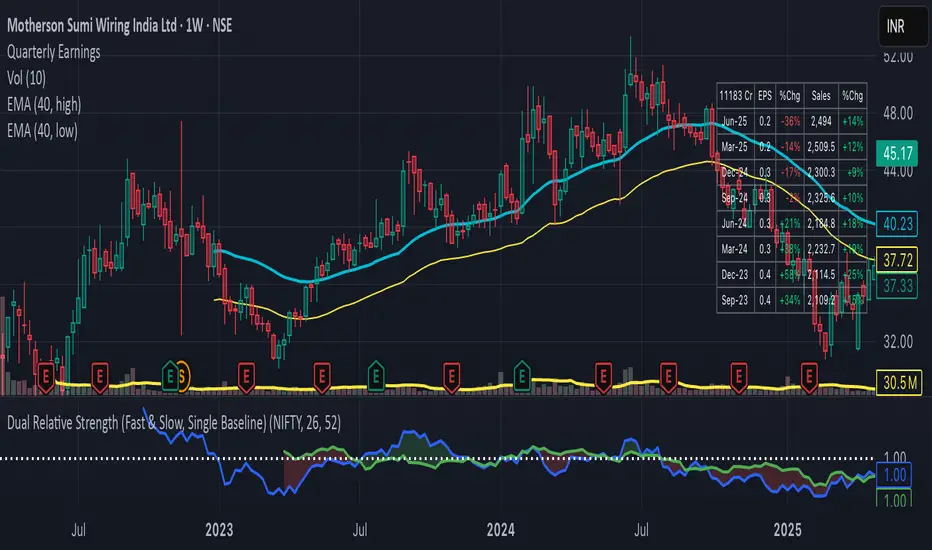Click the red E earnings marker in late 2023
This screenshot has height=550, width=932.
451,377
